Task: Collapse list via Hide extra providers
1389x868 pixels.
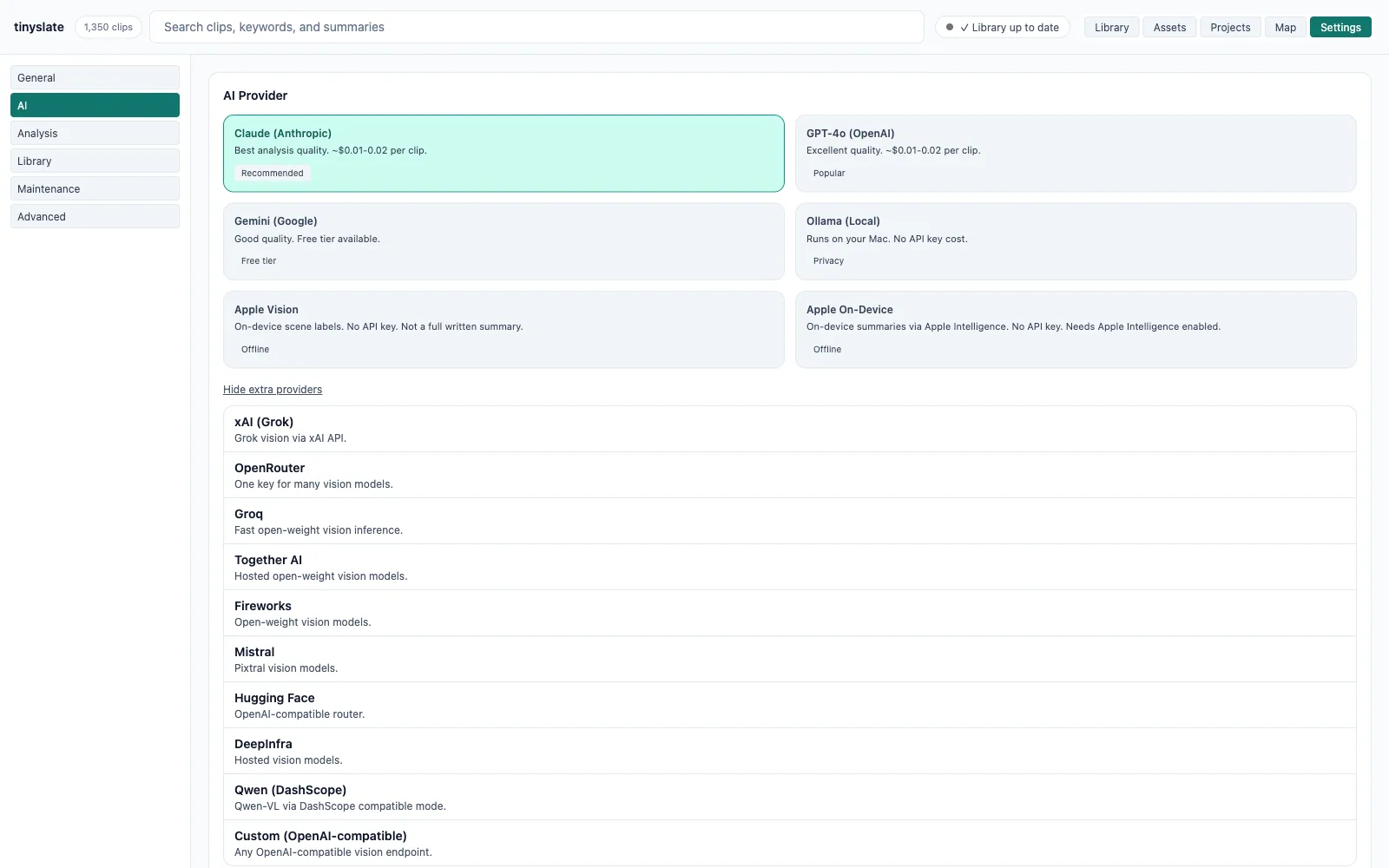Action: [273, 390]
